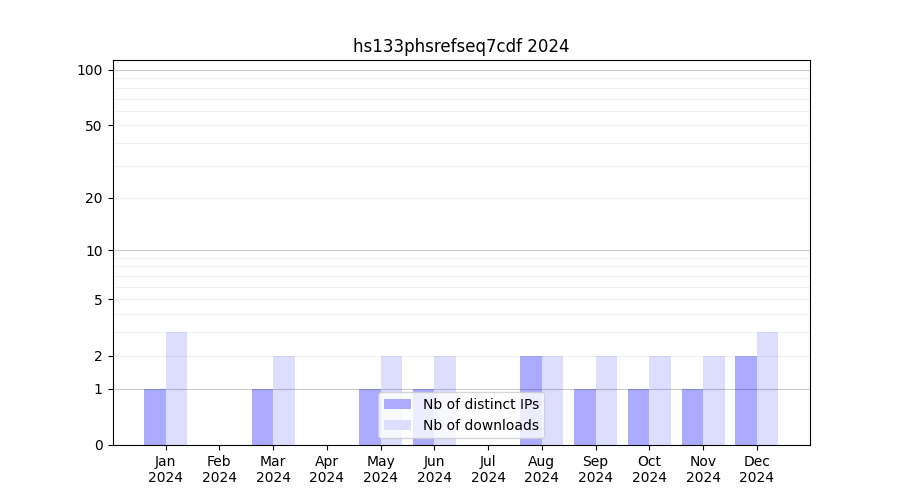900x500 pixels.
Task: Click the 'Nb of downloads' legend swatch
Action: [x=397, y=425]
